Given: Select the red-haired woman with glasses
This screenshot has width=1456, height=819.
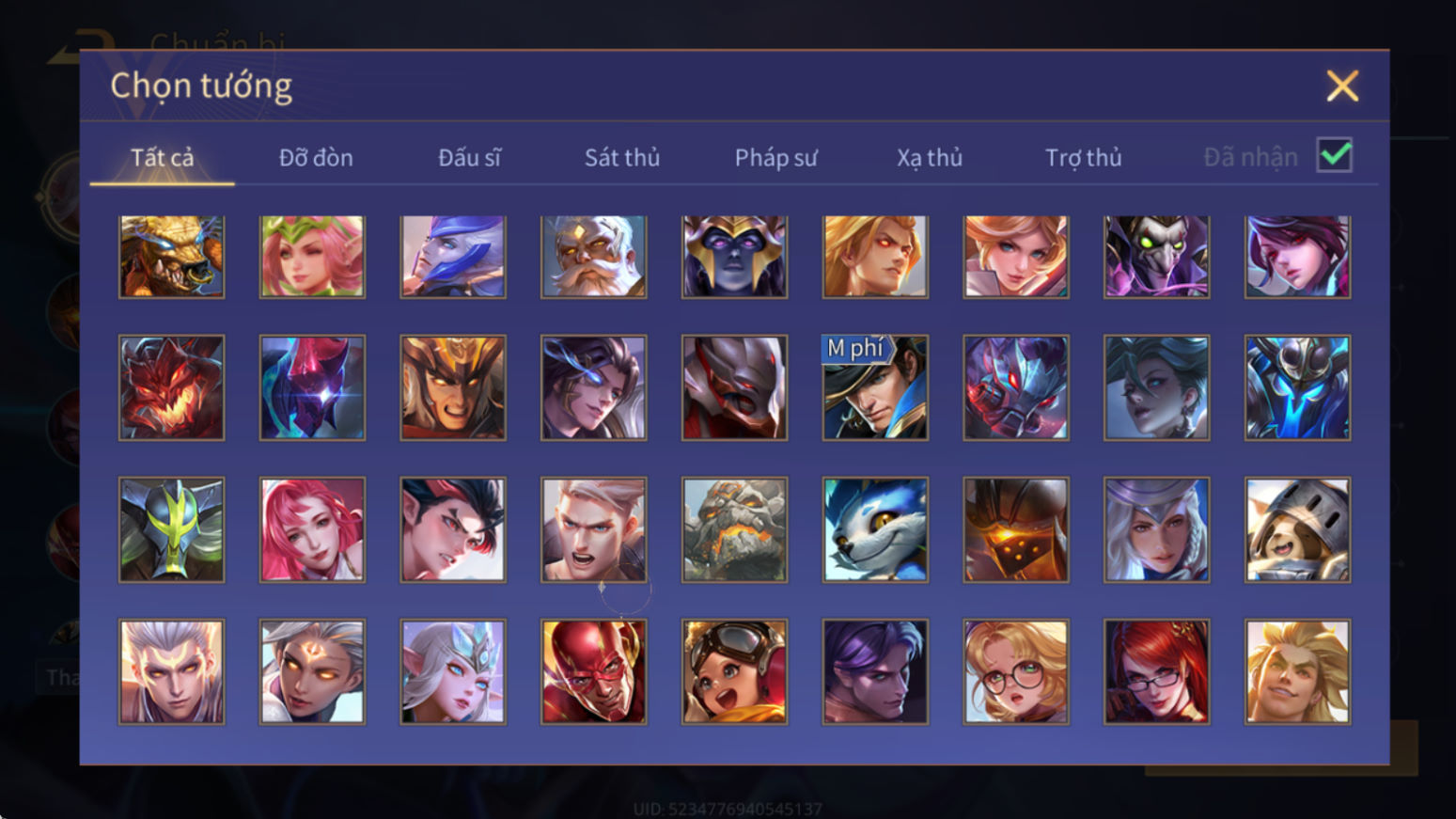Looking at the screenshot, I should (x=1156, y=671).
